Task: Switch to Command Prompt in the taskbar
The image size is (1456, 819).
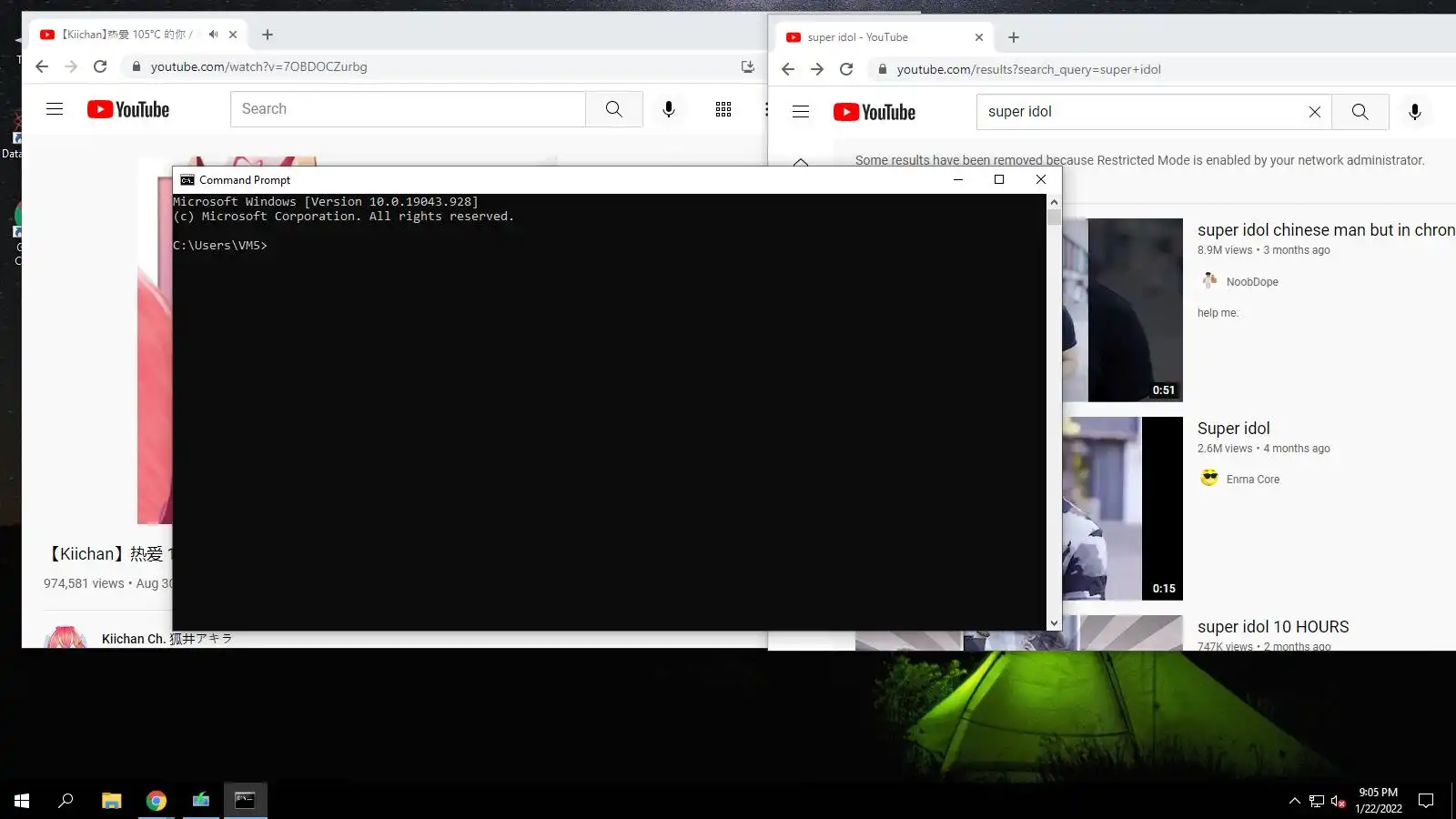Action: (x=246, y=801)
